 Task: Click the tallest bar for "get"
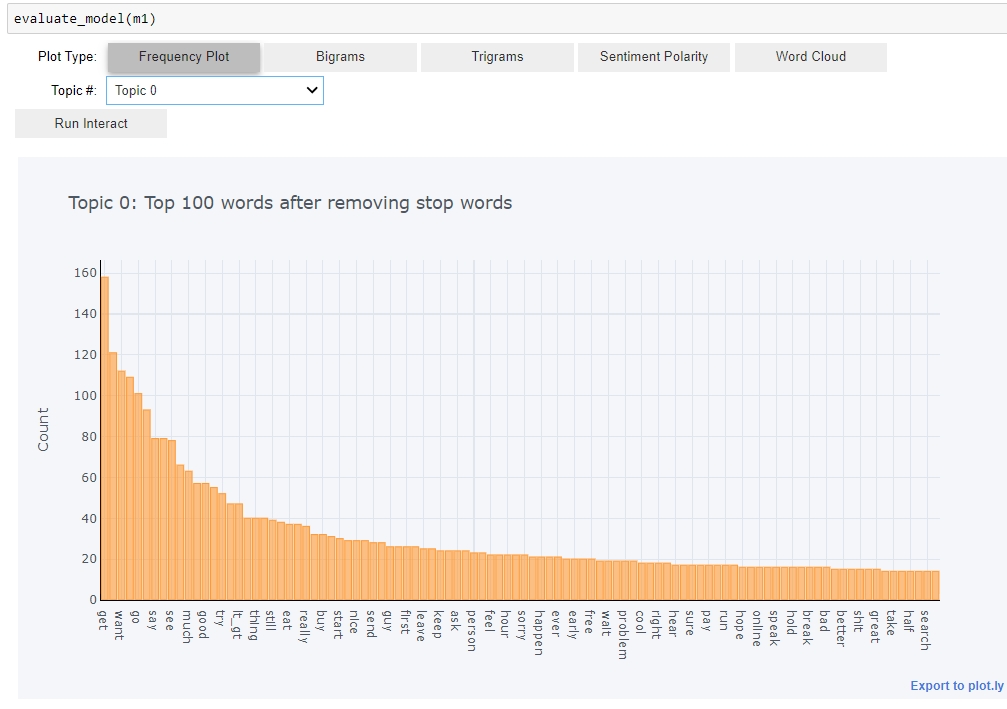click(104, 440)
